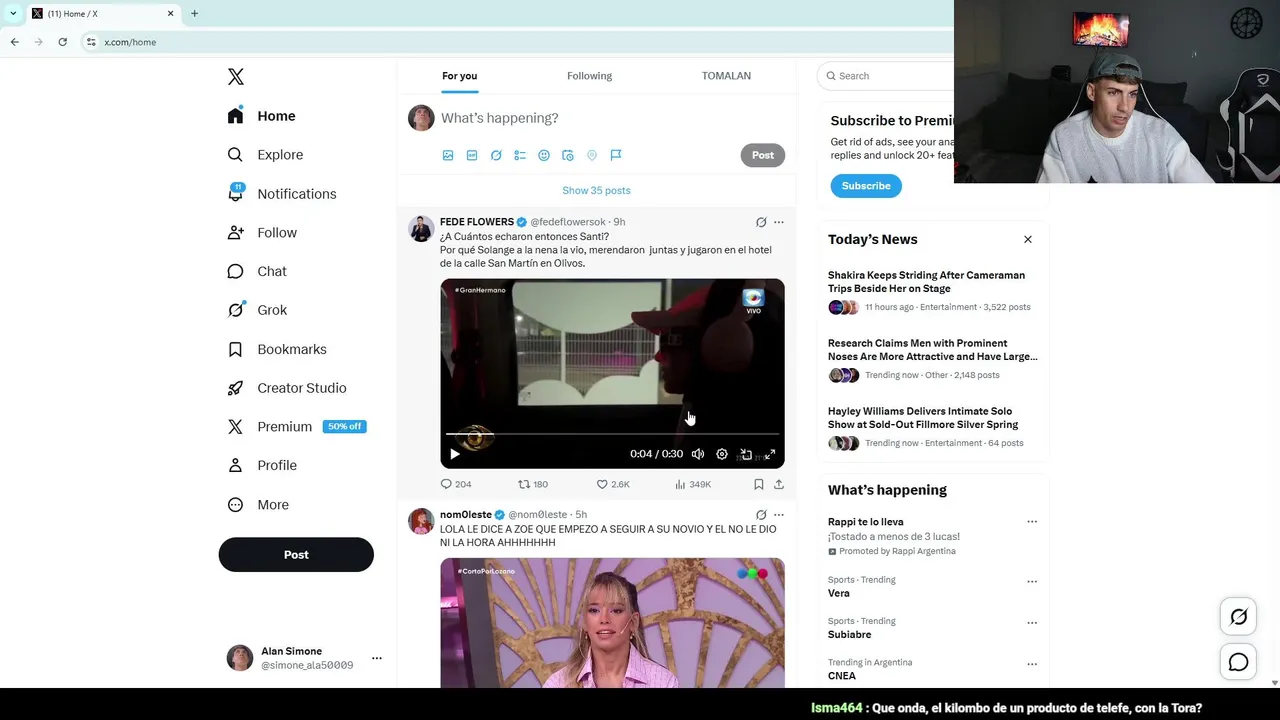The width and height of the screenshot is (1280, 720).
Task: Add a GIF in composer
Action: [x=472, y=155]
